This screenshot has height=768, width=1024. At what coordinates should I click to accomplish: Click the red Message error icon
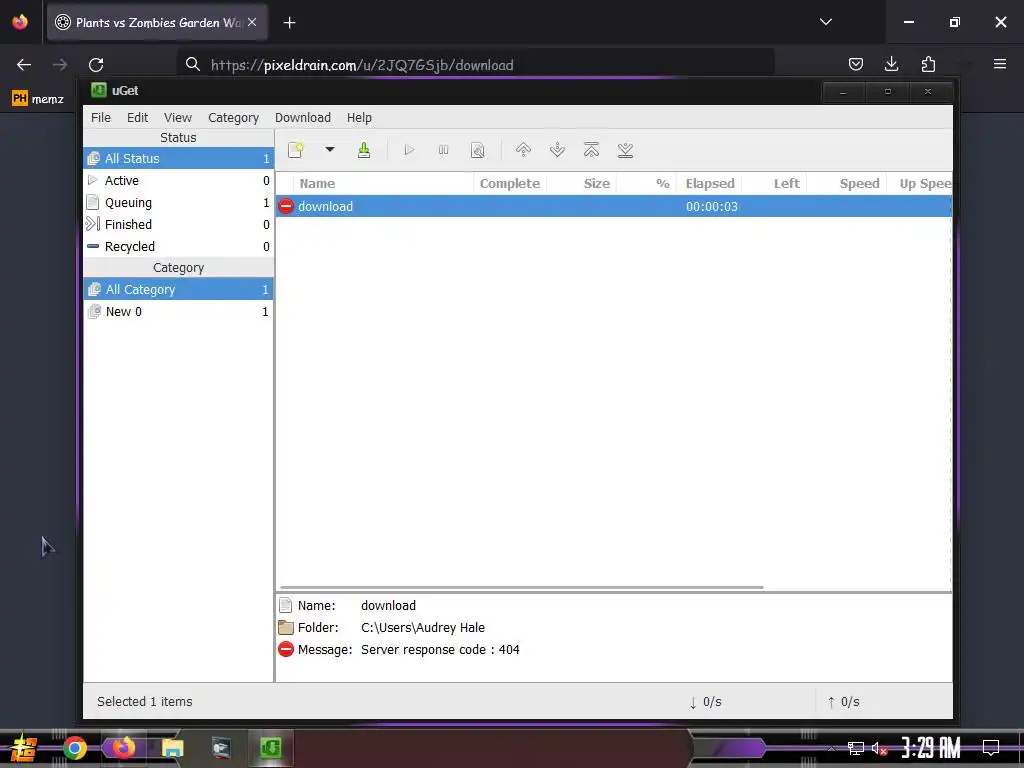pyautogui.click(x=285, y=649)
